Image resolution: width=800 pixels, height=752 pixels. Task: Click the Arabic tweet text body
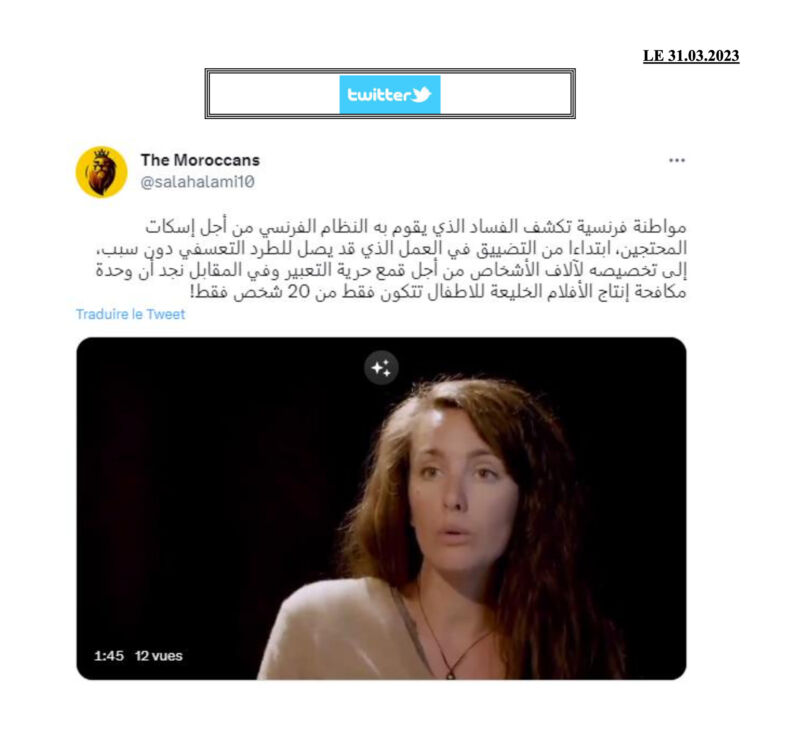391,259
